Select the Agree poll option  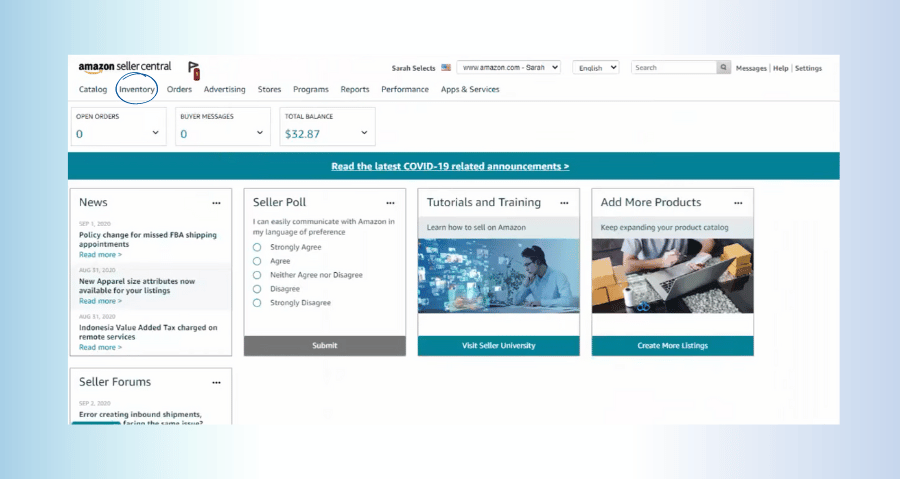click(x=257, y=261)
